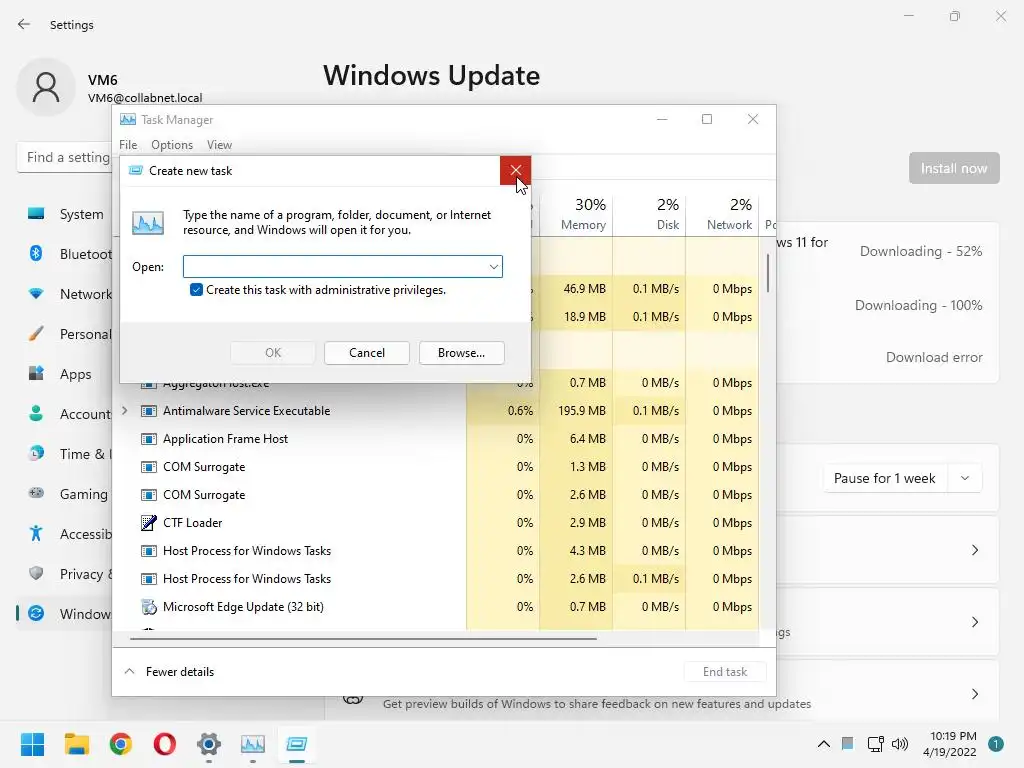Open the notification badge in taskbar

(x=996, y=743)
